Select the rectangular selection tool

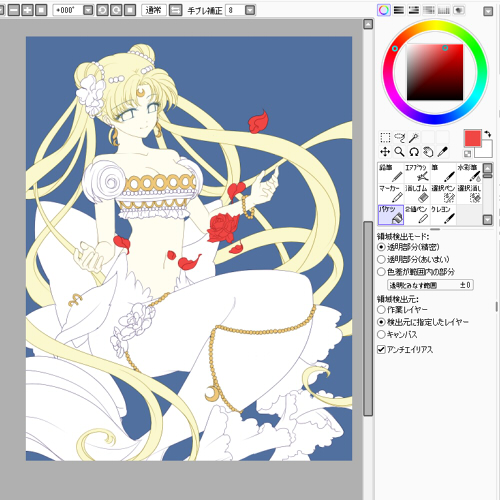coord(385,137)
